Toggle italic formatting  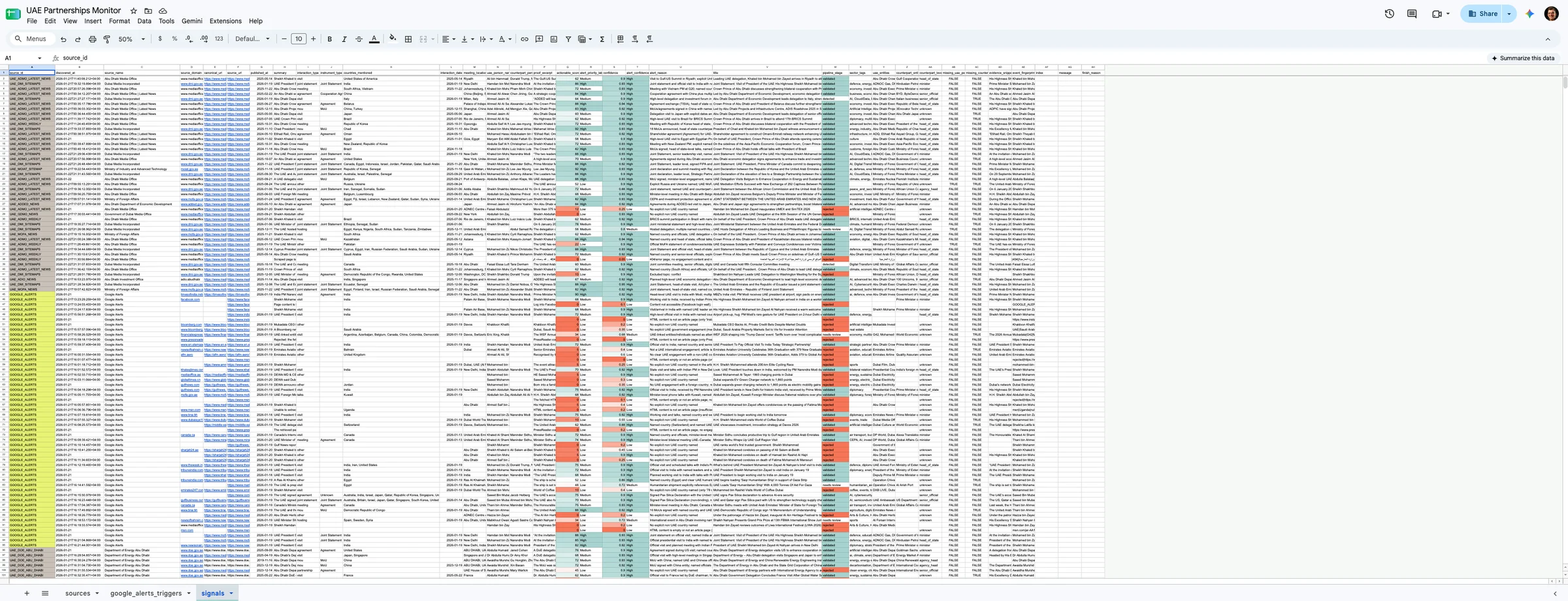[x=344, y=39]
